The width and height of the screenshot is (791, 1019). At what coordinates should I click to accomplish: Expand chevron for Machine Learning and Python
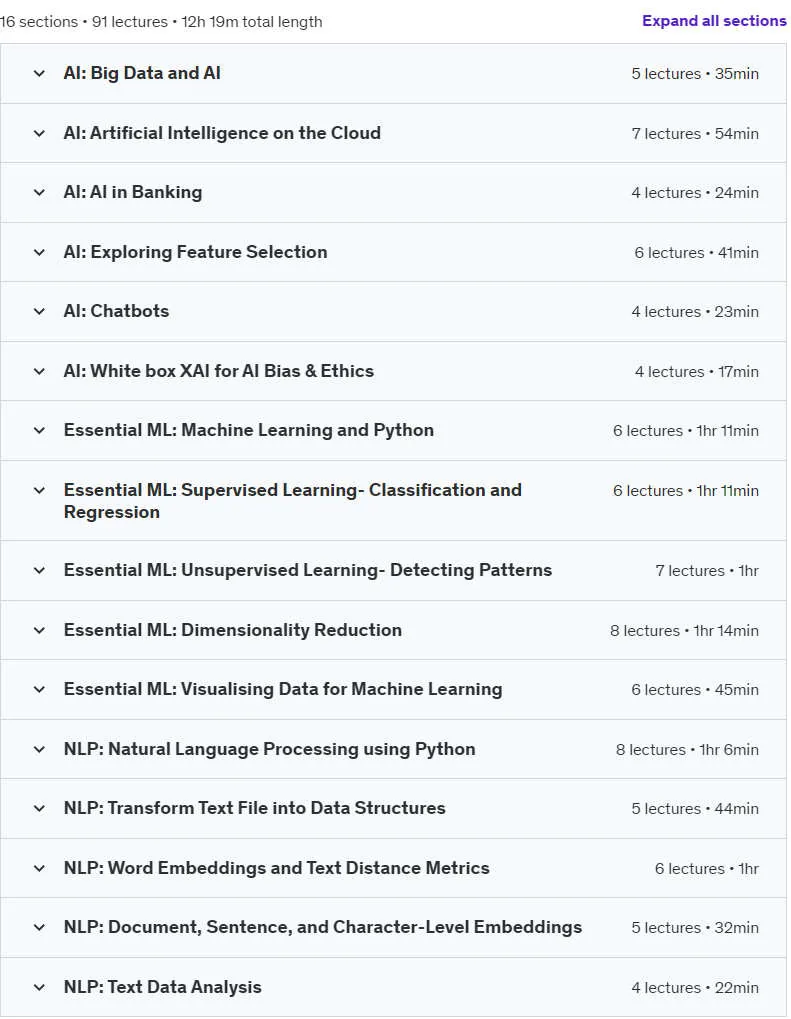tap(39, 430)
